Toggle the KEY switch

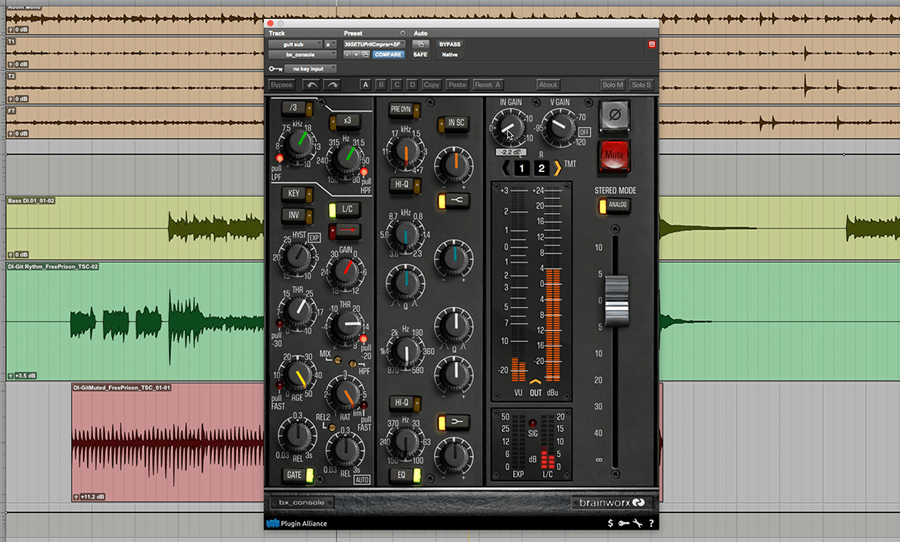click(x=297, y=194)
